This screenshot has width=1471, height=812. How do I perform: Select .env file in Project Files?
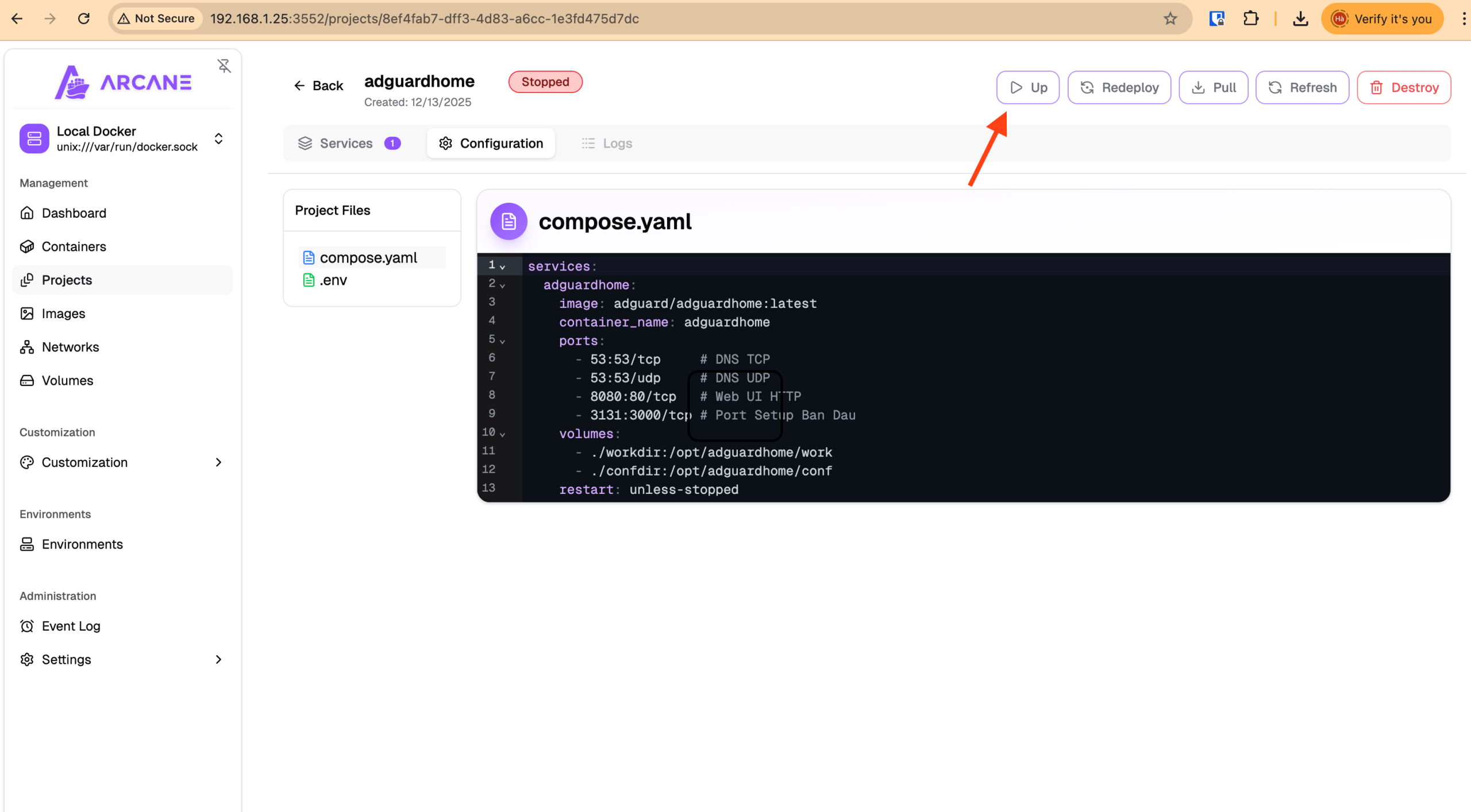click(x=333, y=280)
